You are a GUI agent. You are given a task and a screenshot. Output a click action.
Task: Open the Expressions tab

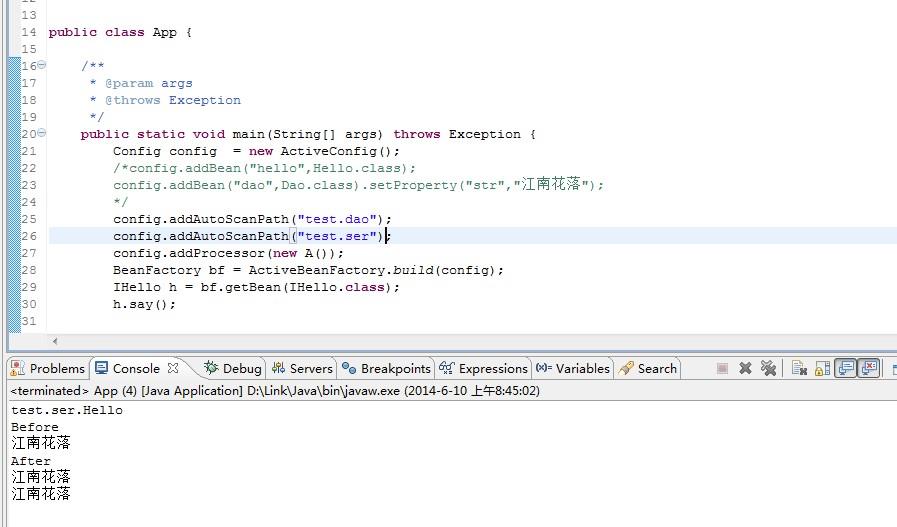click(x=483, y=368)
